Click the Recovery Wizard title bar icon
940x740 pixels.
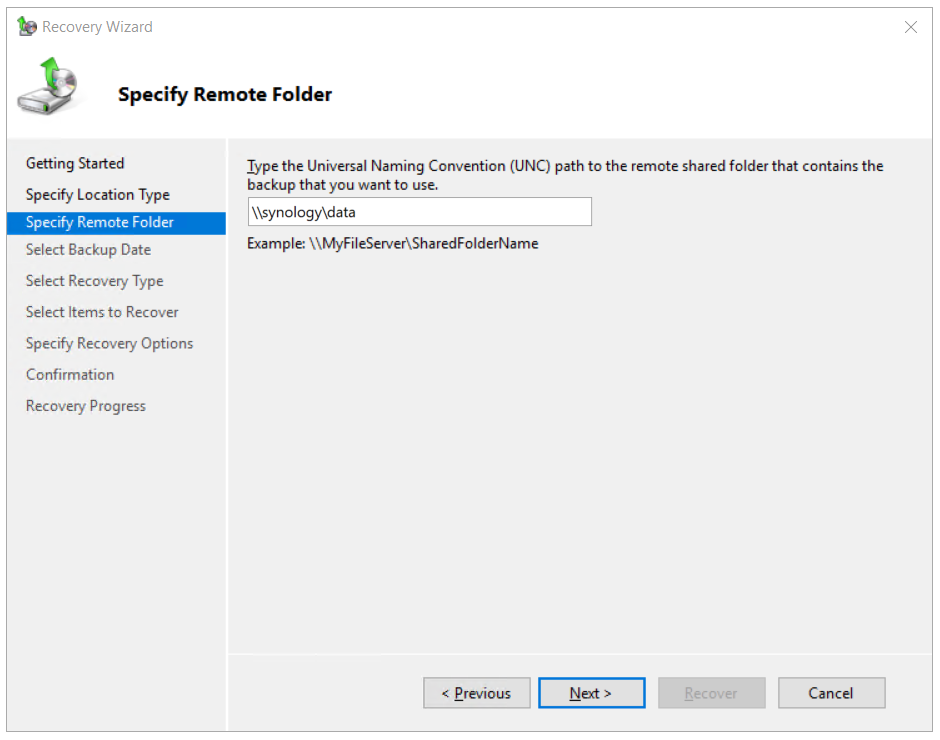click(x=27, y=27)
